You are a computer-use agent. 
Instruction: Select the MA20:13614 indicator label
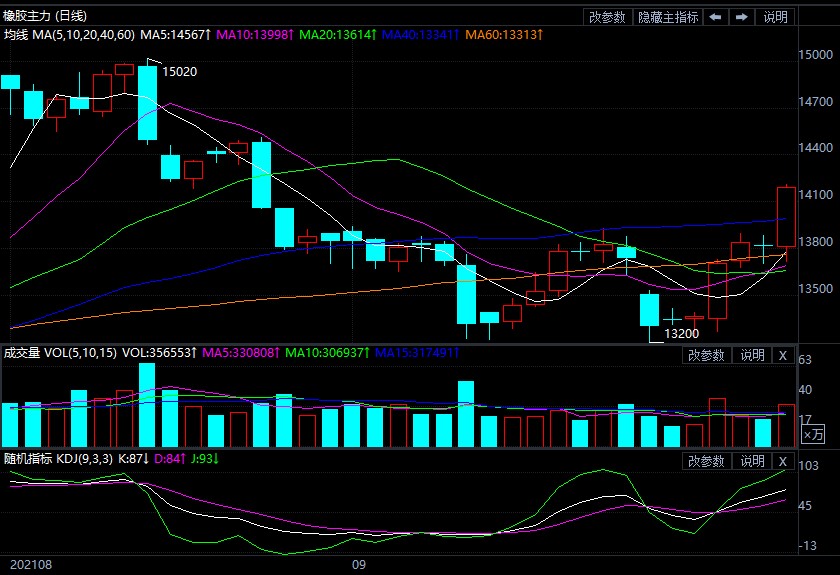[x=338, y=35]
